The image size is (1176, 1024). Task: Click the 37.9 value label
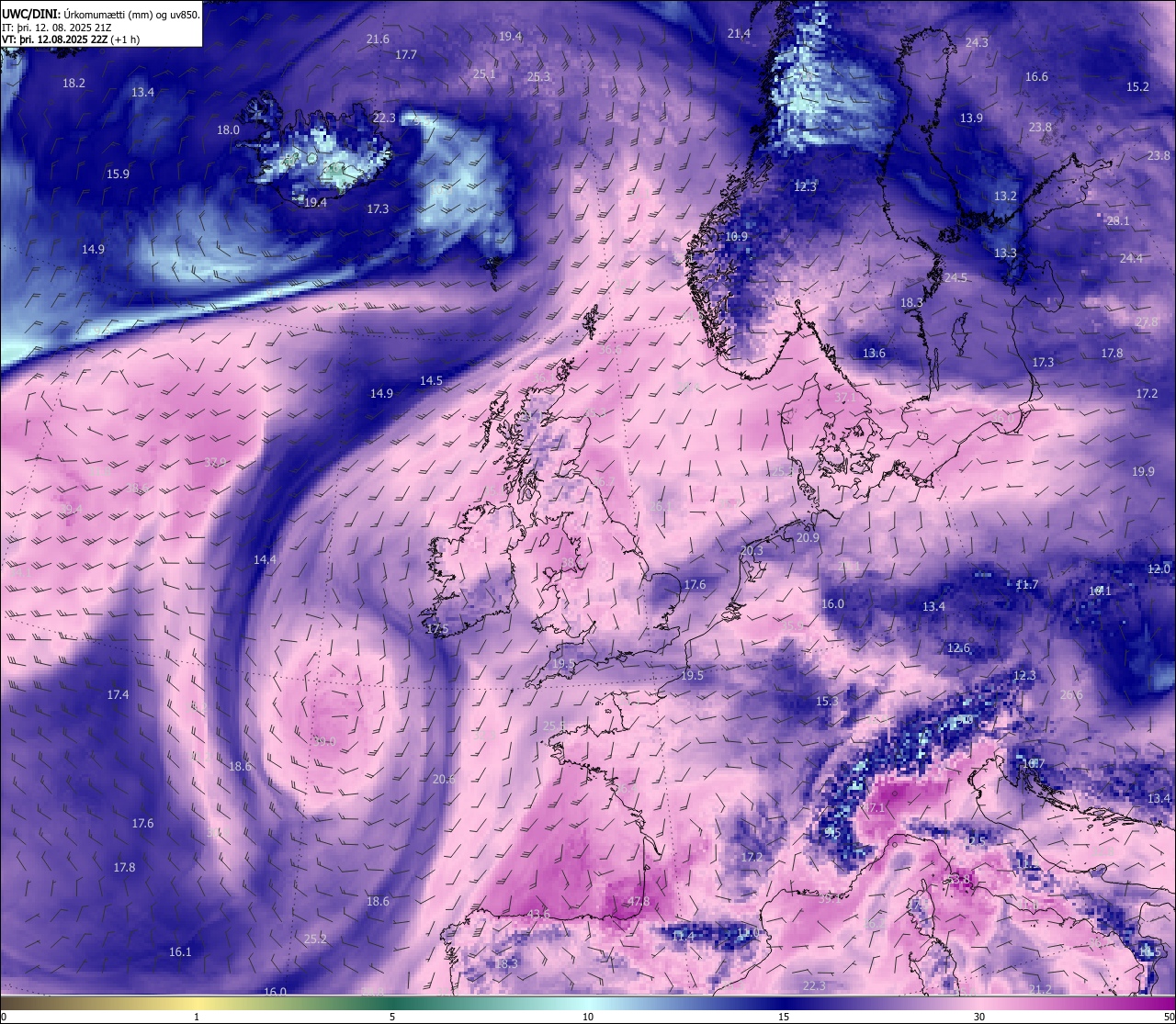click(215, 463)
